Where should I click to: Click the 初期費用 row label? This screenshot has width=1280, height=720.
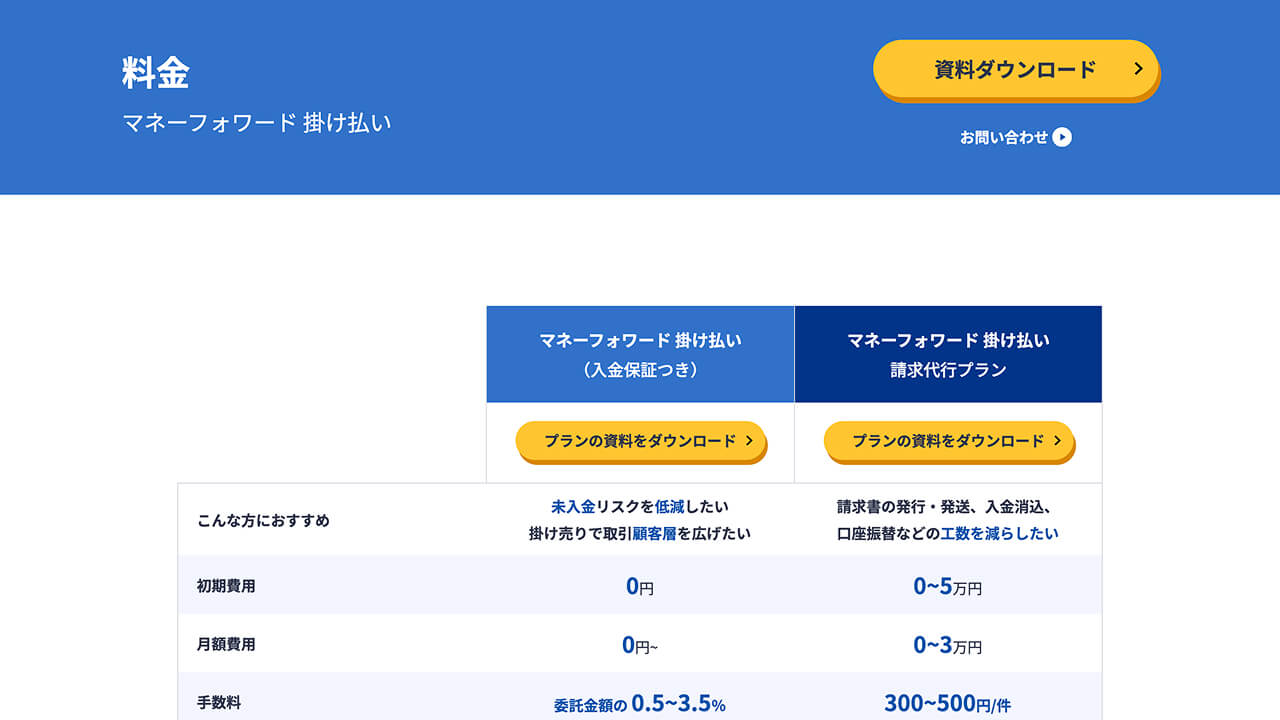(x=225, y=586)
